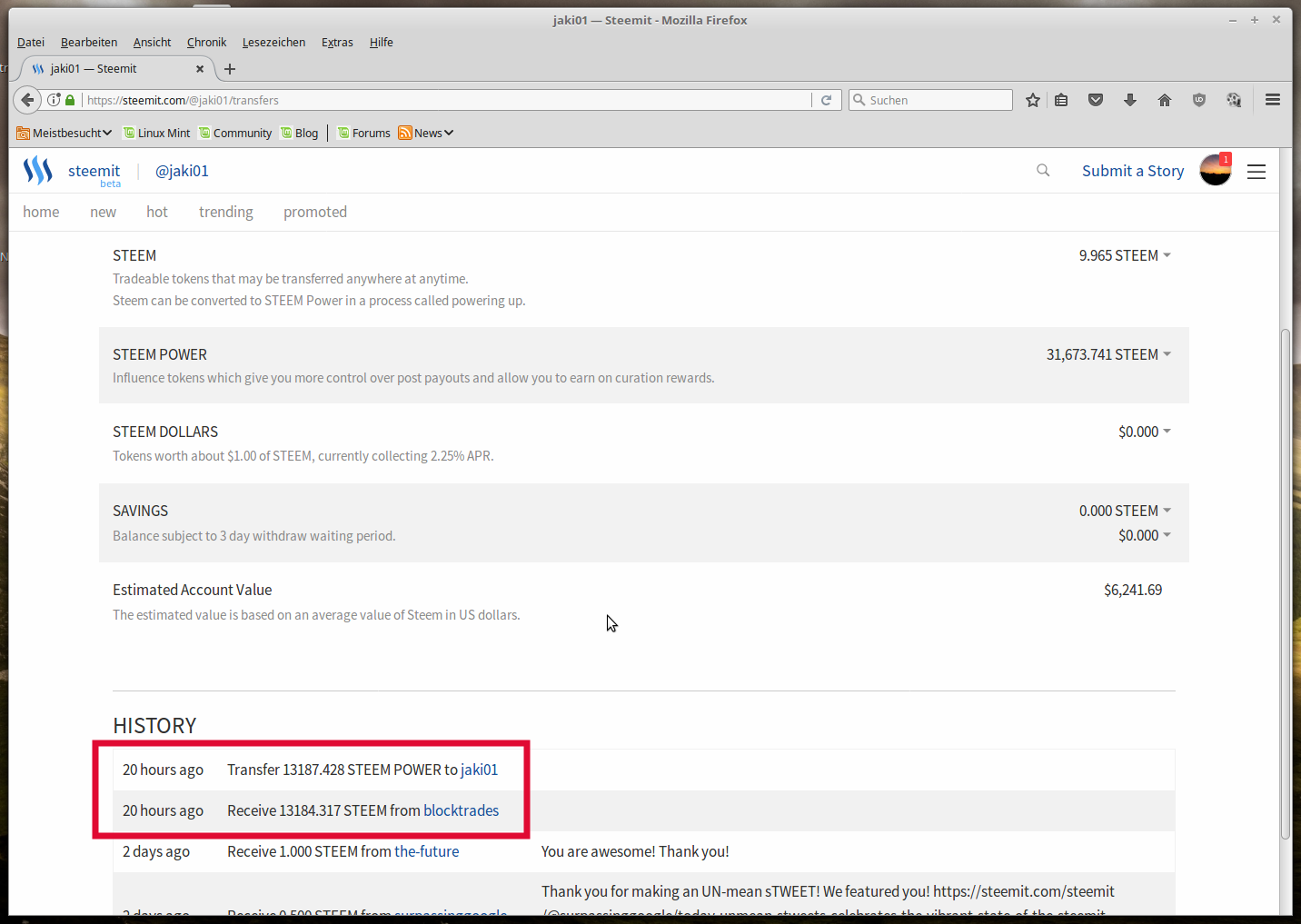
Task: Click the SAVINGS heading
Action: tap(140, 511)
